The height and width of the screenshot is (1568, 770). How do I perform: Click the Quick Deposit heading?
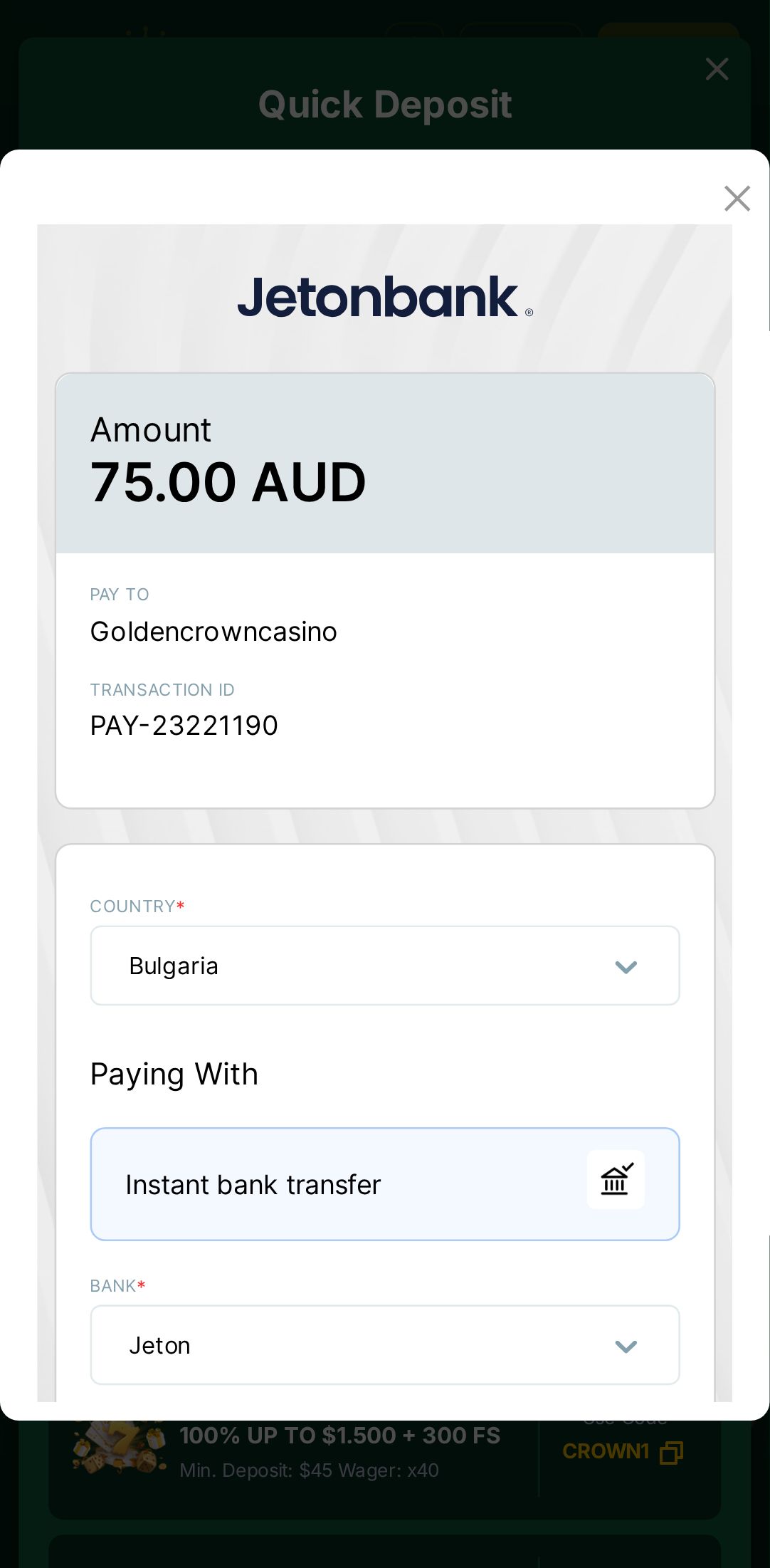tap(385, 105)
